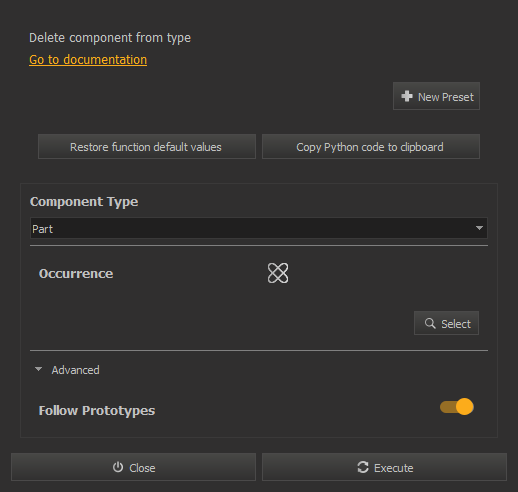Viewport: 518px width, 492px height.
Task: Disable the Follow Prototypes switch
Action: (x=457, y=407)
